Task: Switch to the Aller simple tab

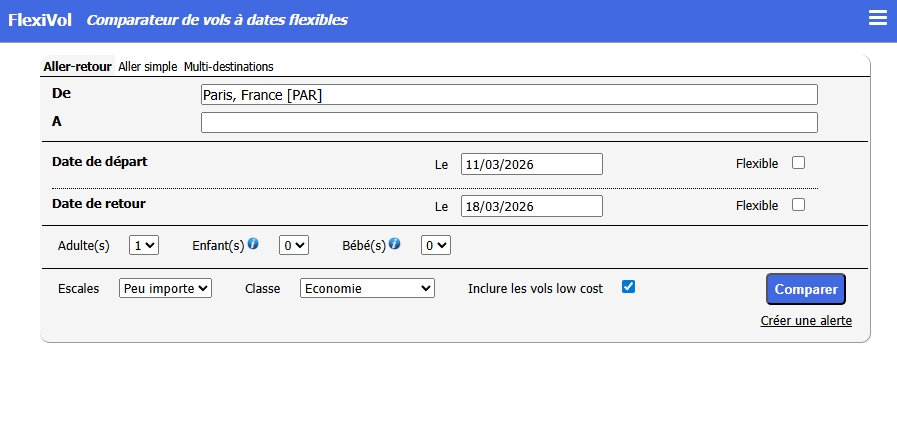Action: tap(147, 67)
